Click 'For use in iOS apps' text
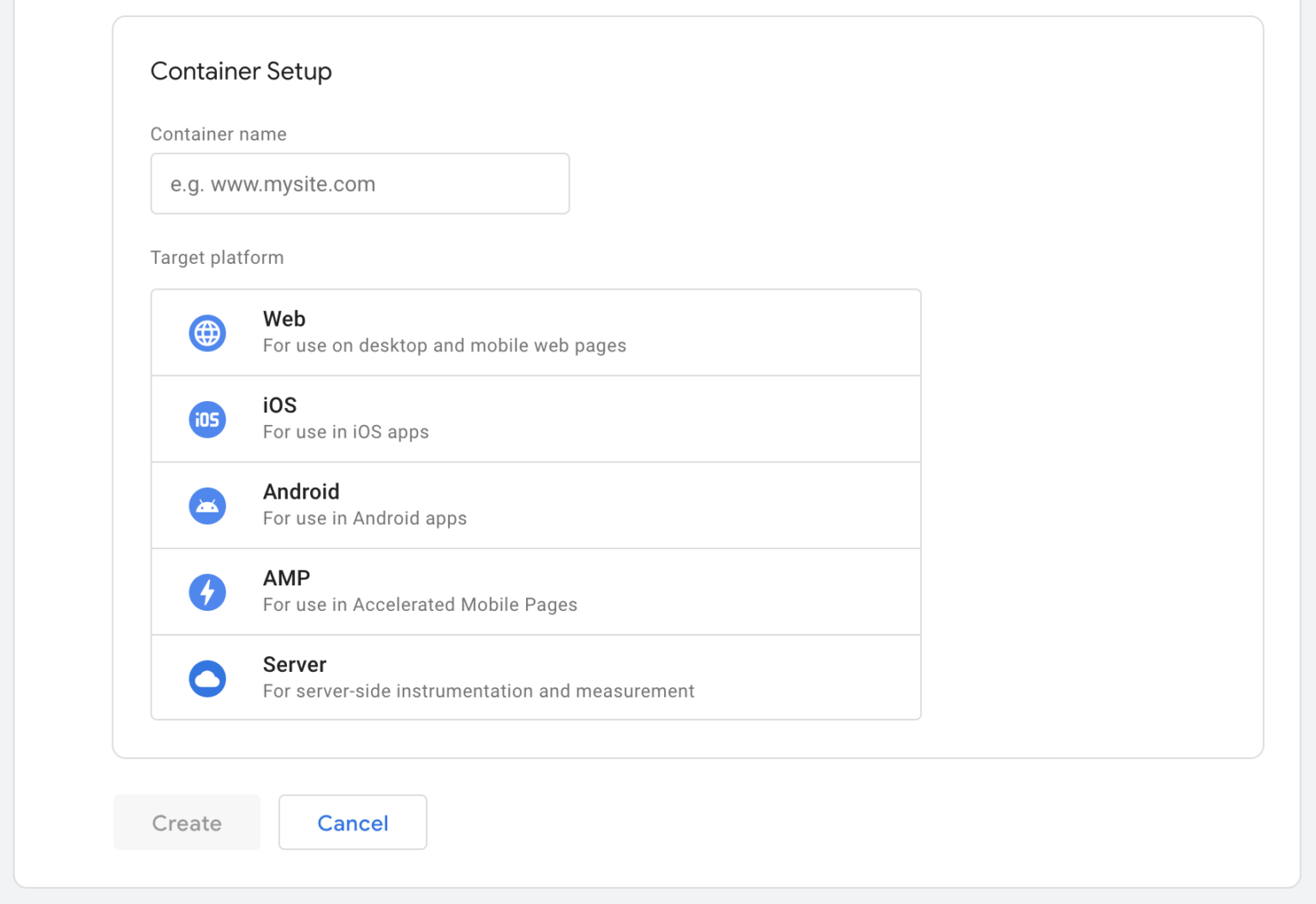The height and width of the screenshot is (904, 1316). point(345,432)
